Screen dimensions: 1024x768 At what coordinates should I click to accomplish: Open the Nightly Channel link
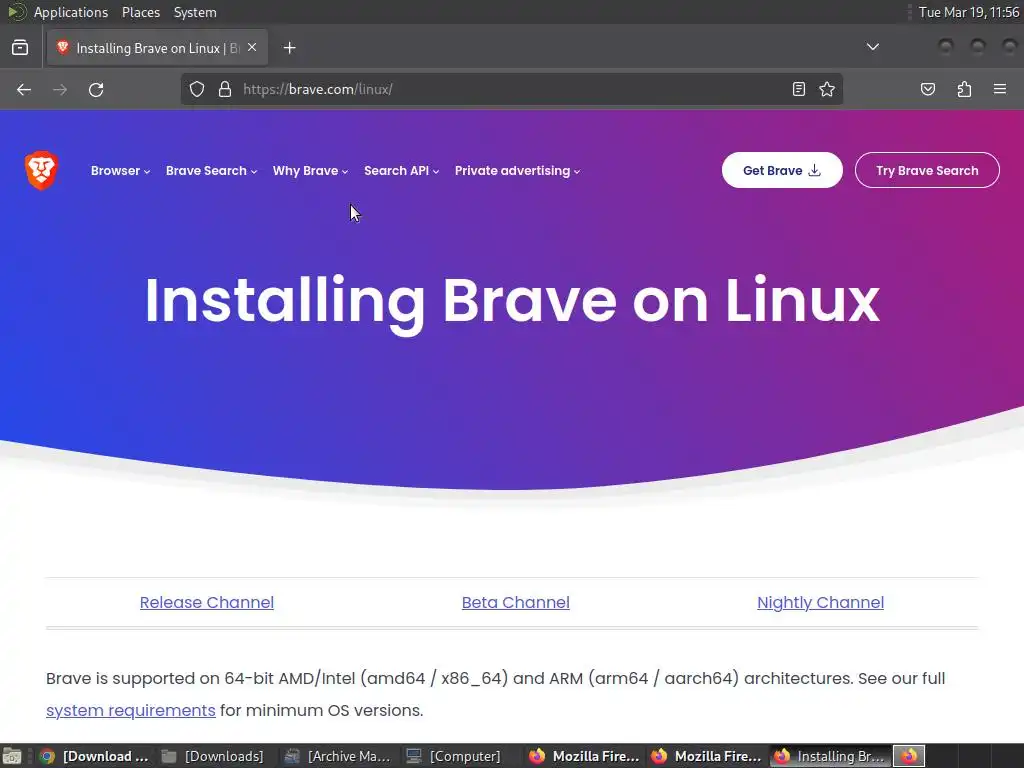(820, 602)
